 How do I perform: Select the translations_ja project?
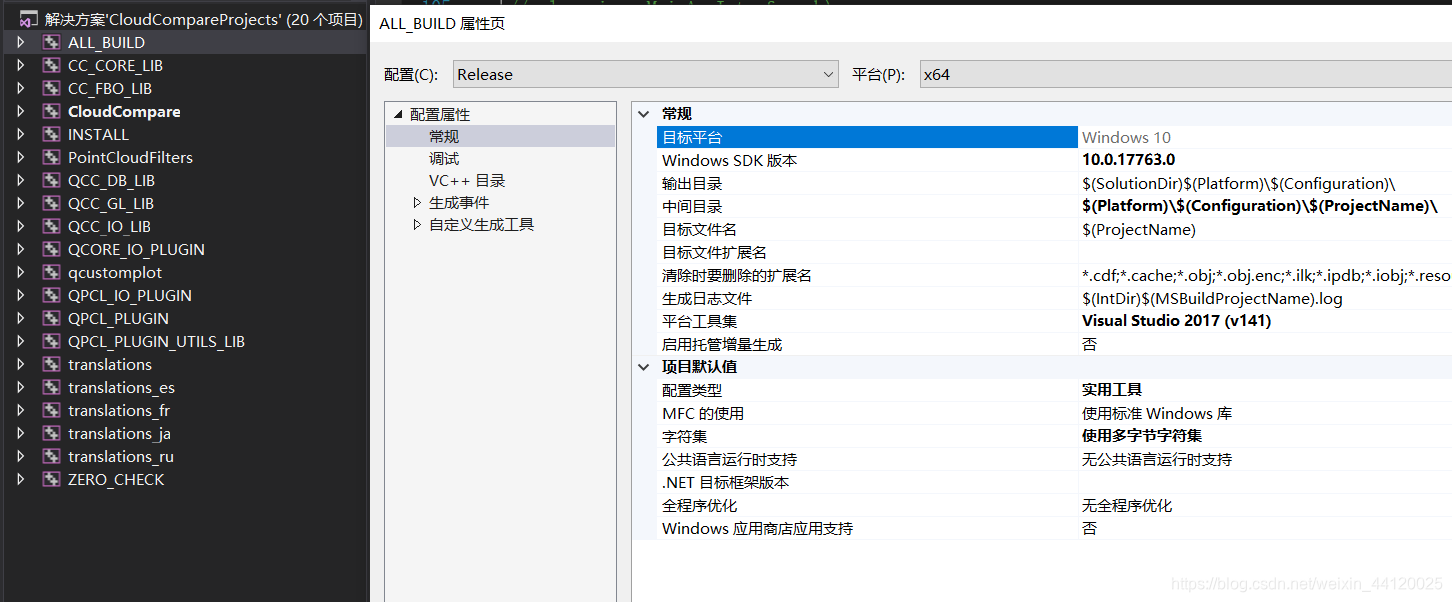(x=119, y=433)
